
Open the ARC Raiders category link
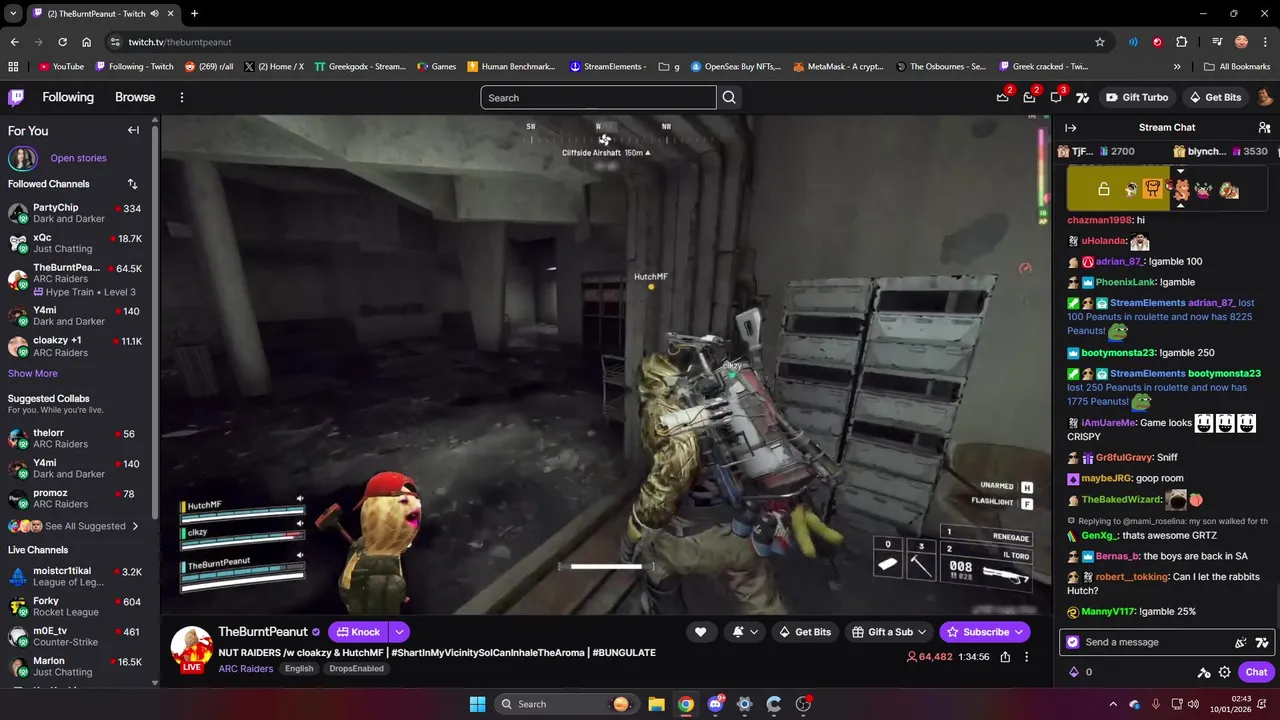(x=246, y=669)
